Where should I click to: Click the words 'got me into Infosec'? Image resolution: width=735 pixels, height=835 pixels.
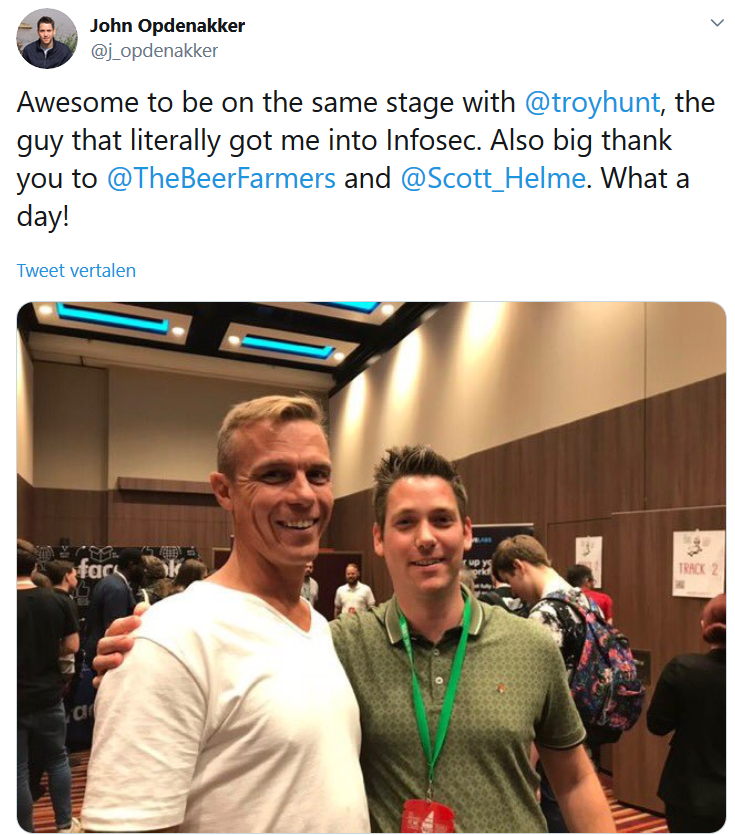pyautogui.click(x=355, y=141)
